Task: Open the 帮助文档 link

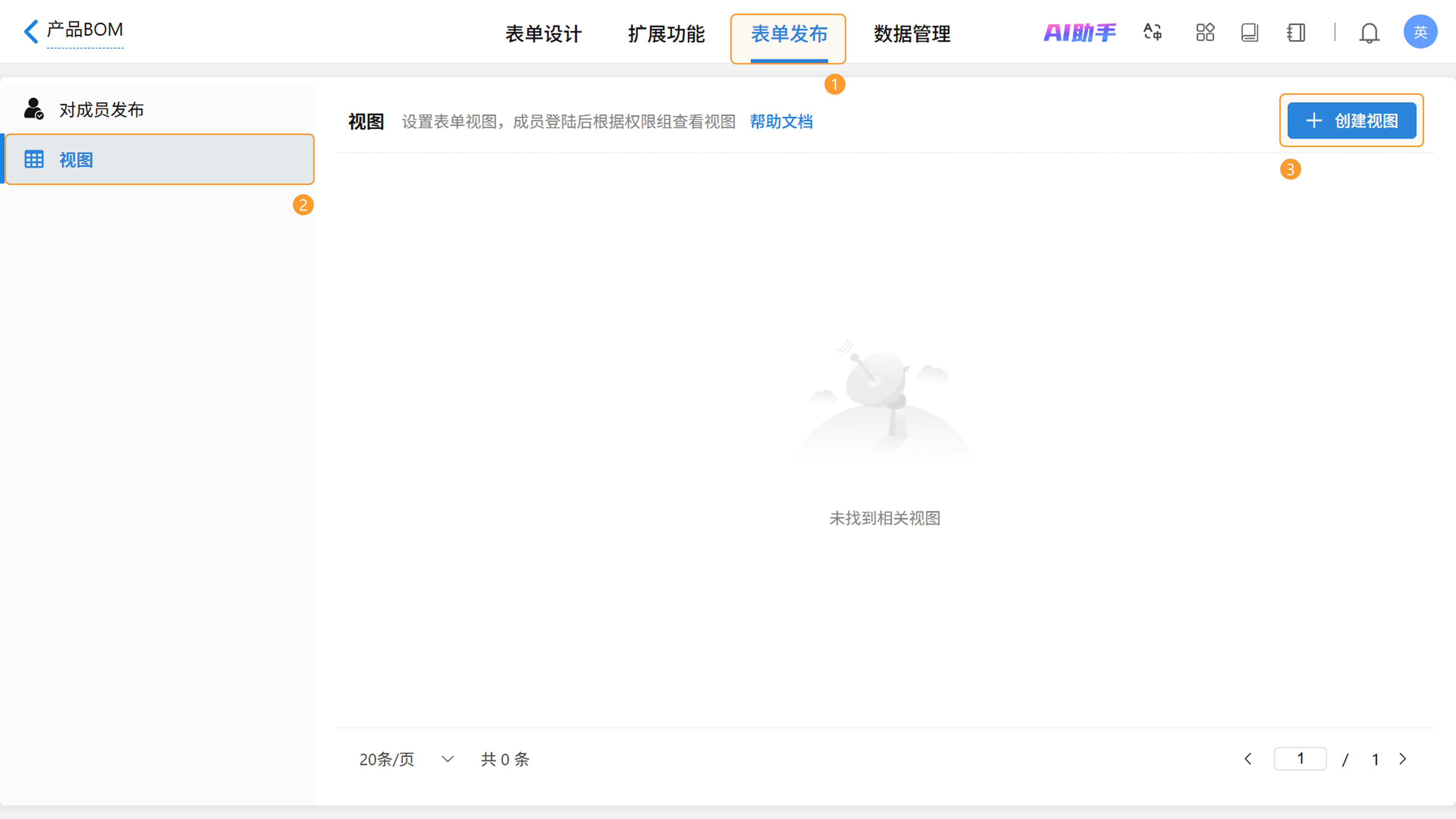Action: [781, 121]
